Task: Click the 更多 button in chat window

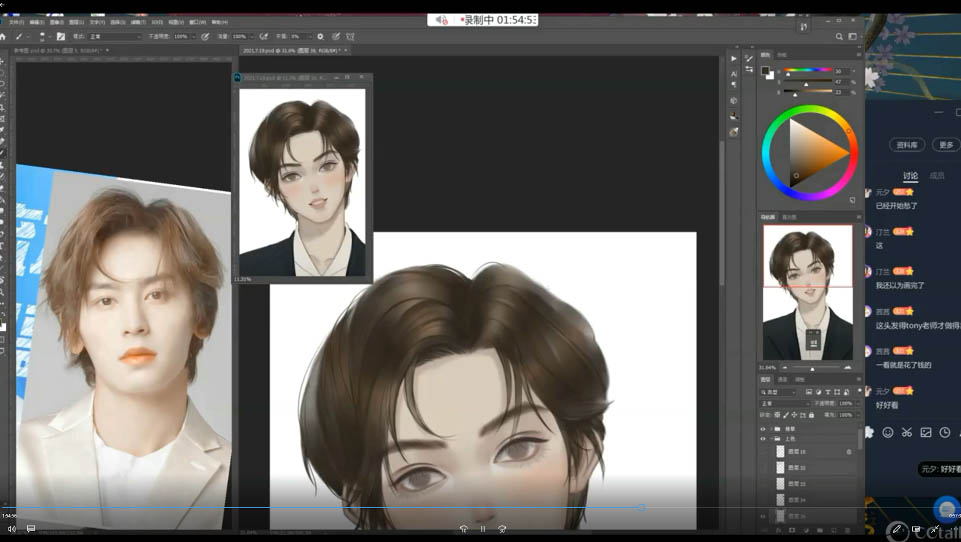Action: point(946,145)
